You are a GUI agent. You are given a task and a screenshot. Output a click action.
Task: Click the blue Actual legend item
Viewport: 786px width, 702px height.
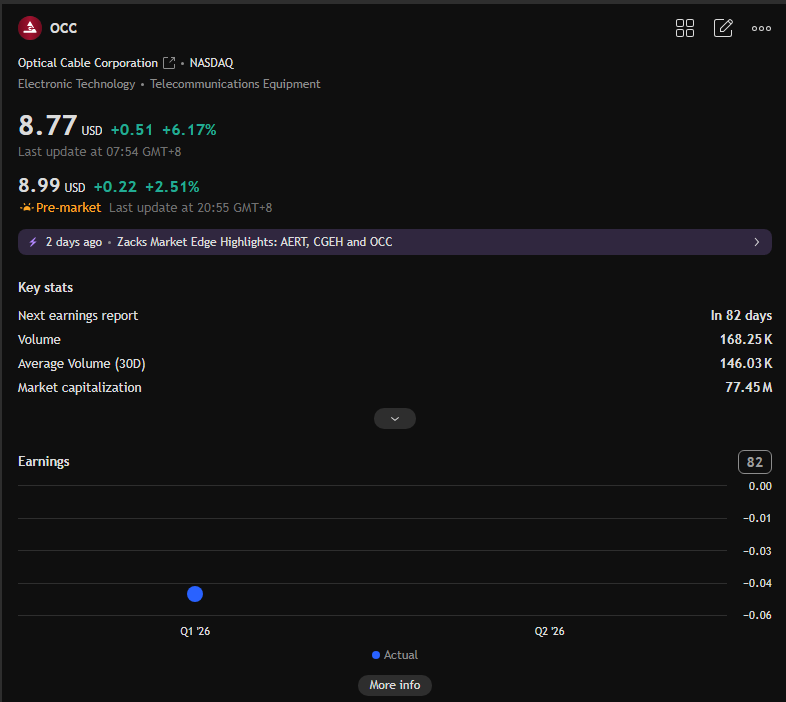coord(395,655)
